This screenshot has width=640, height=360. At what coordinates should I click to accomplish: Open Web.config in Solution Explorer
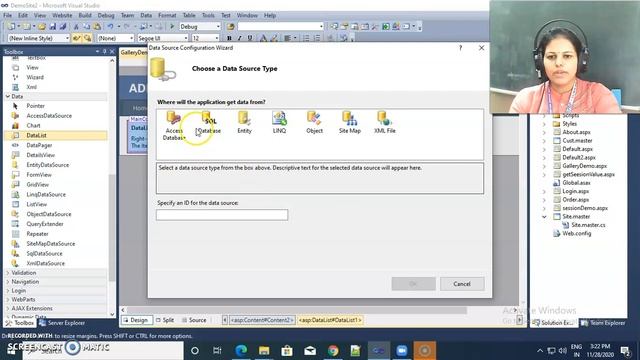(576, 233)
